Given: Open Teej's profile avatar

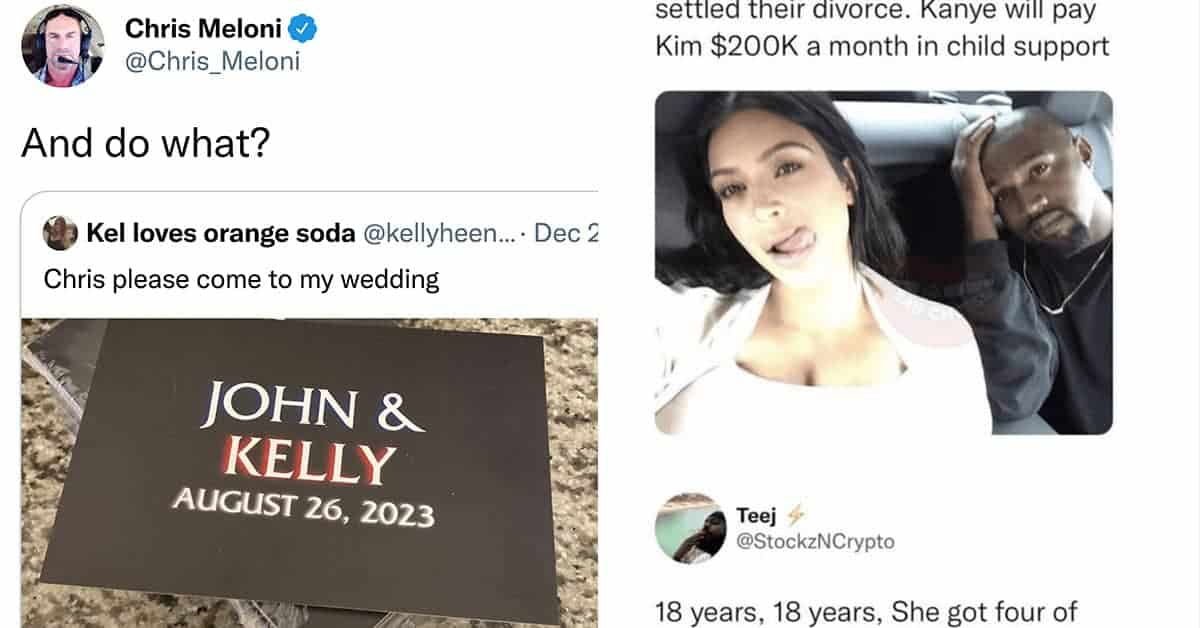Looking at the screenshot, I should tap(690, 527).
